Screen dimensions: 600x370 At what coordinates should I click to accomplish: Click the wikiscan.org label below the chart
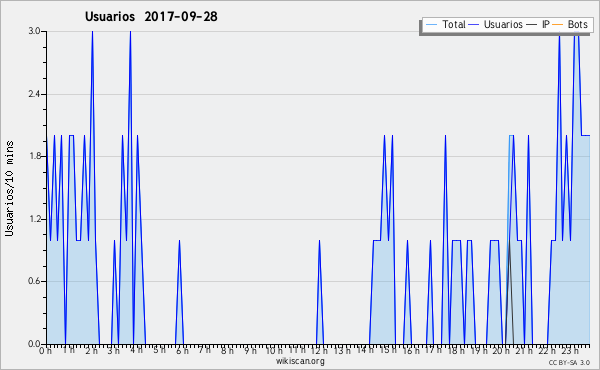tap(300, 361)
